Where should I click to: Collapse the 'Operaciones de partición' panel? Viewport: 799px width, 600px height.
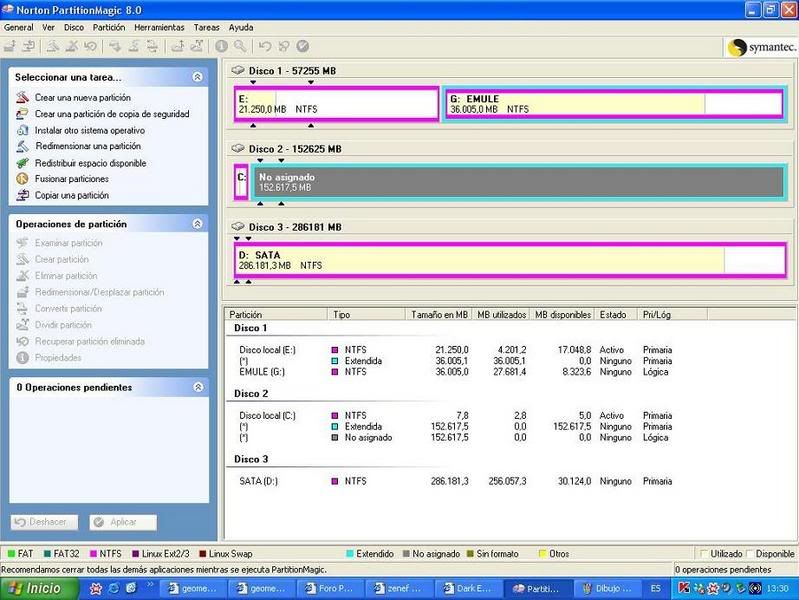[x=197, y=224]
